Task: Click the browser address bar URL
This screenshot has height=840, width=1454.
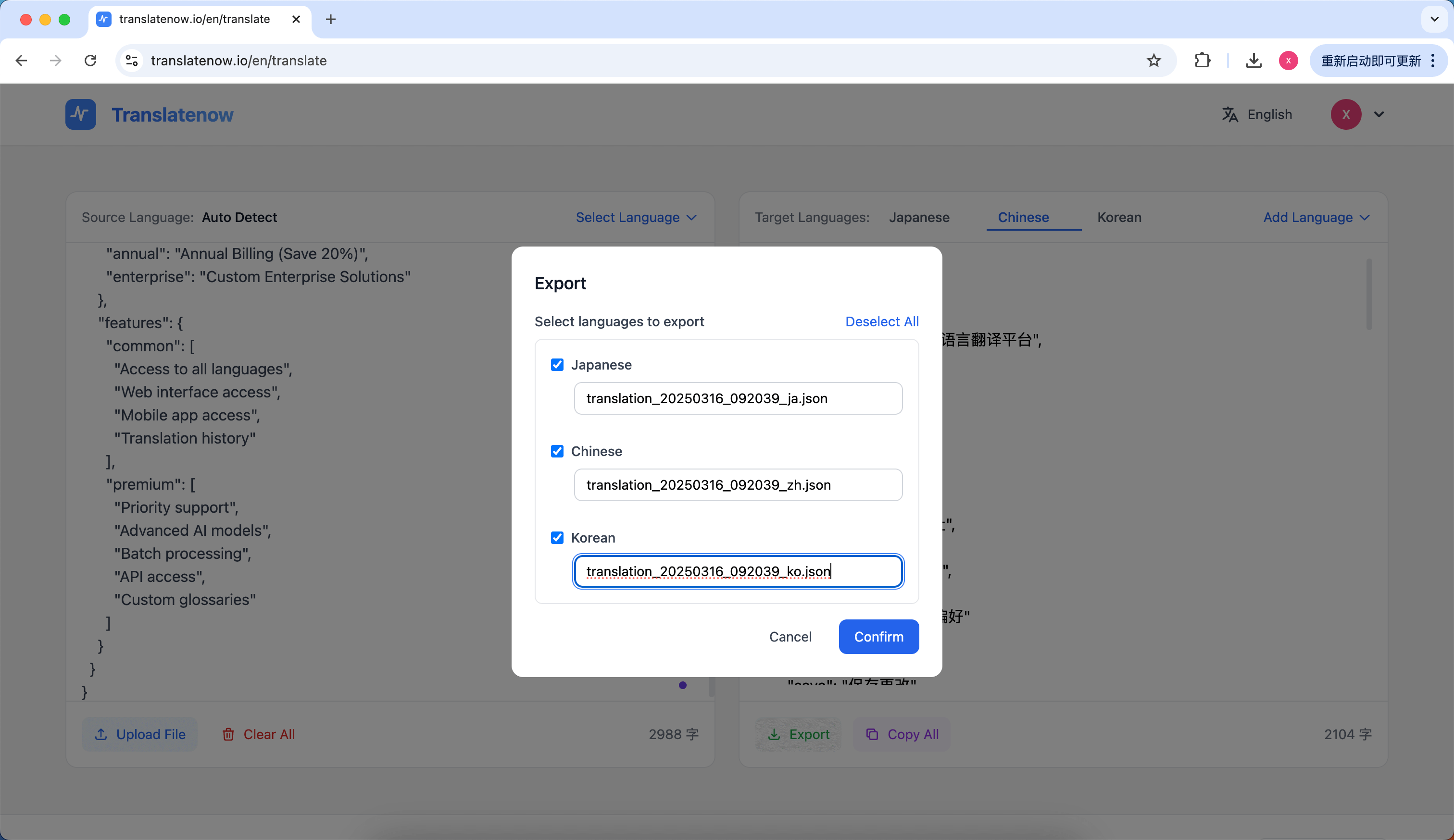Action: pos(239,61)
